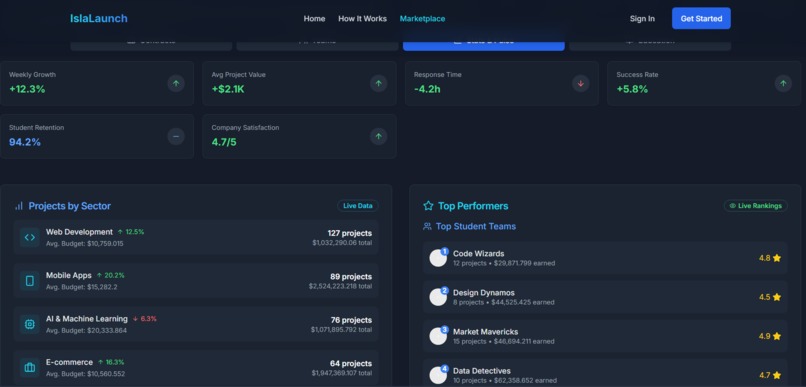Click the Top Student Teams subheading
The image size is (806, 387).
pos(476,226)
